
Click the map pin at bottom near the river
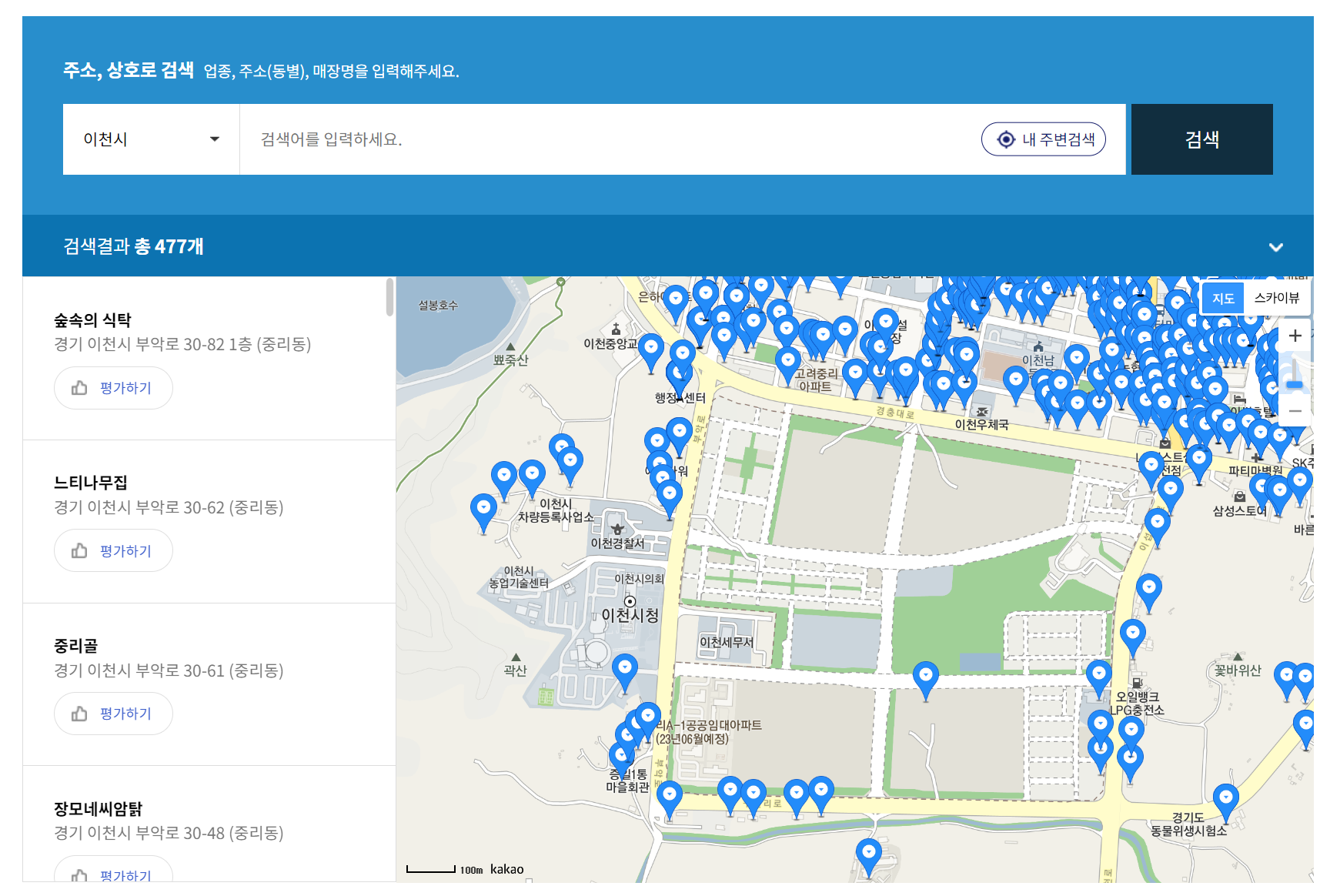(x=869, y=856)
